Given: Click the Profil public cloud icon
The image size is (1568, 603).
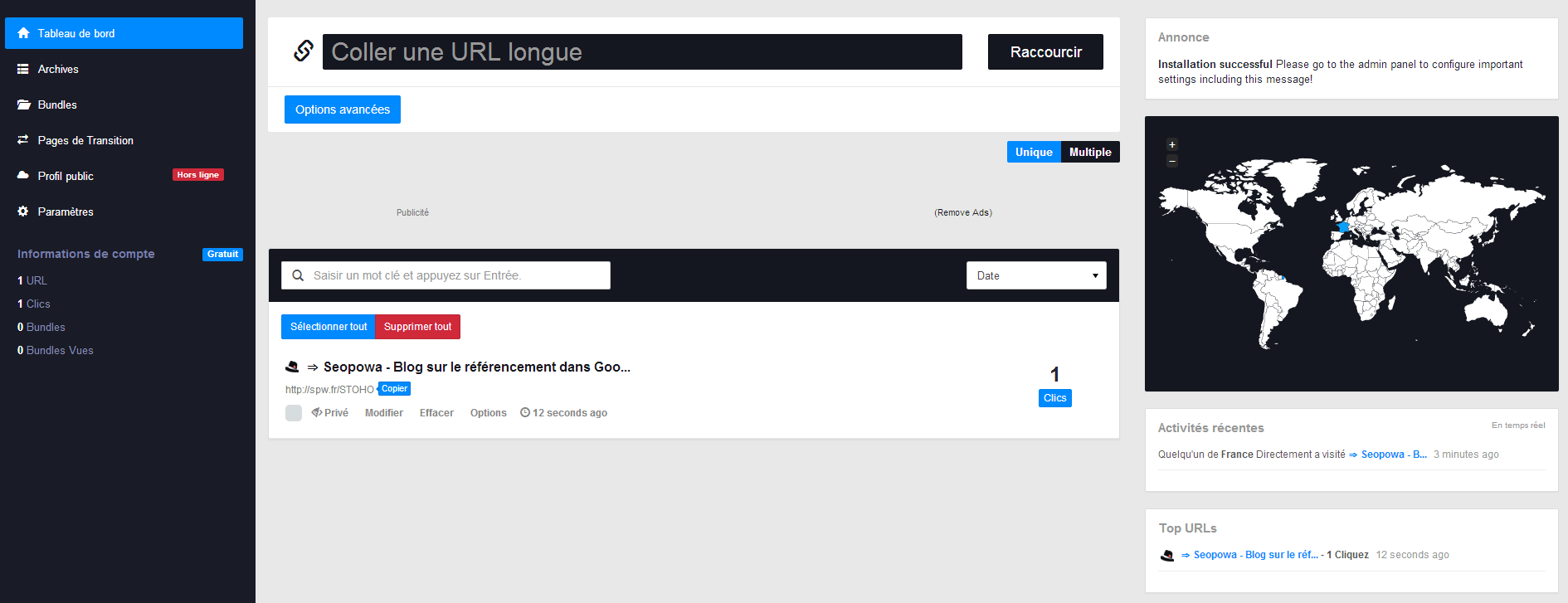Looking at the screenshot, I should tap(23, 176).
